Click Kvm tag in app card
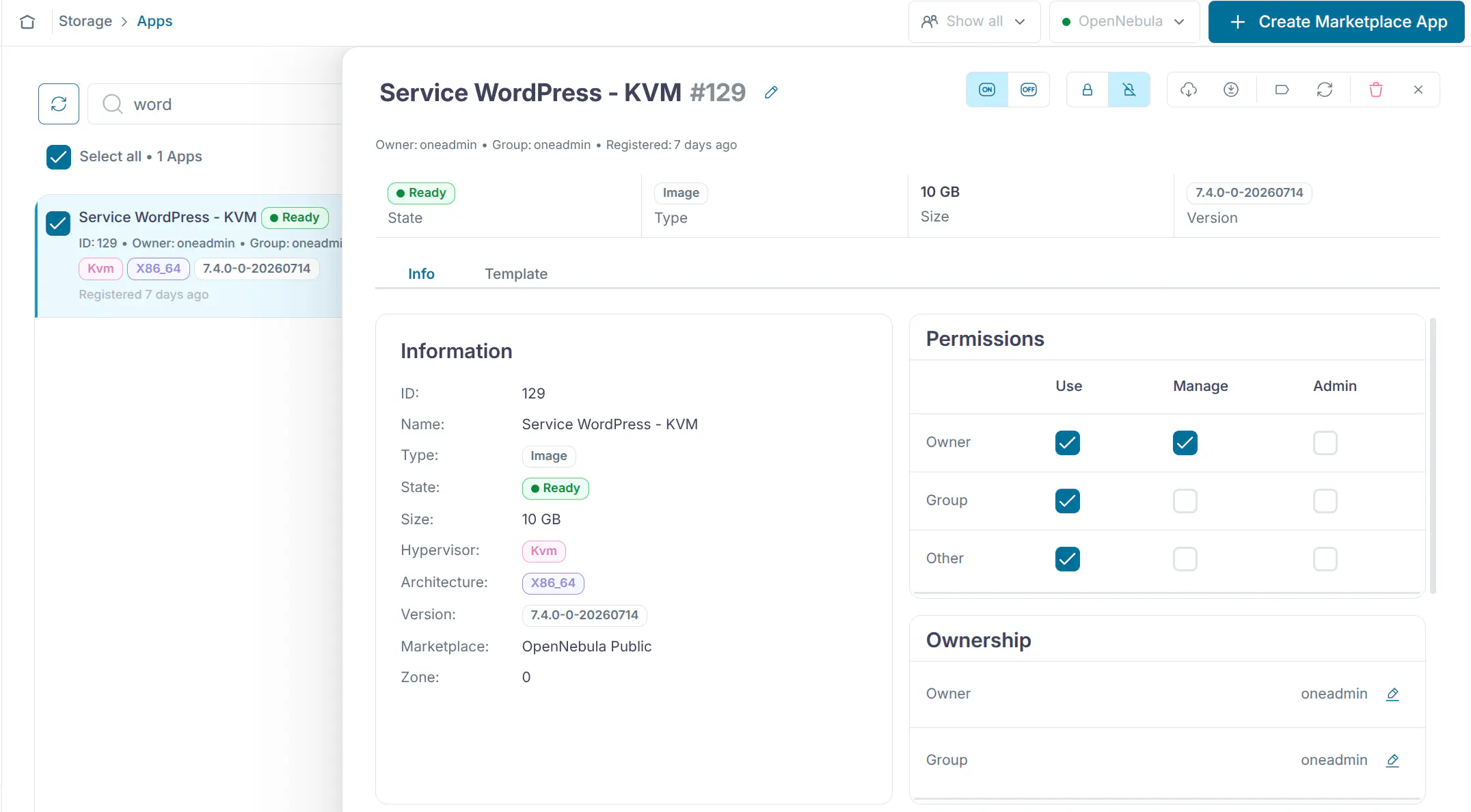The image size is (1471, 812). (x=100, y=269)
